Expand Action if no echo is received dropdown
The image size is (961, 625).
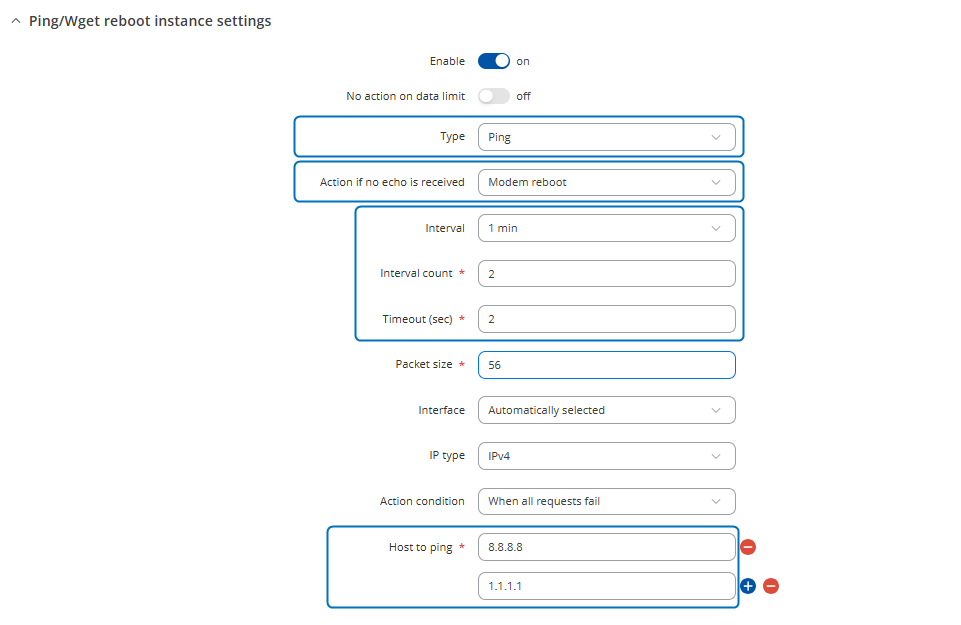606,182
